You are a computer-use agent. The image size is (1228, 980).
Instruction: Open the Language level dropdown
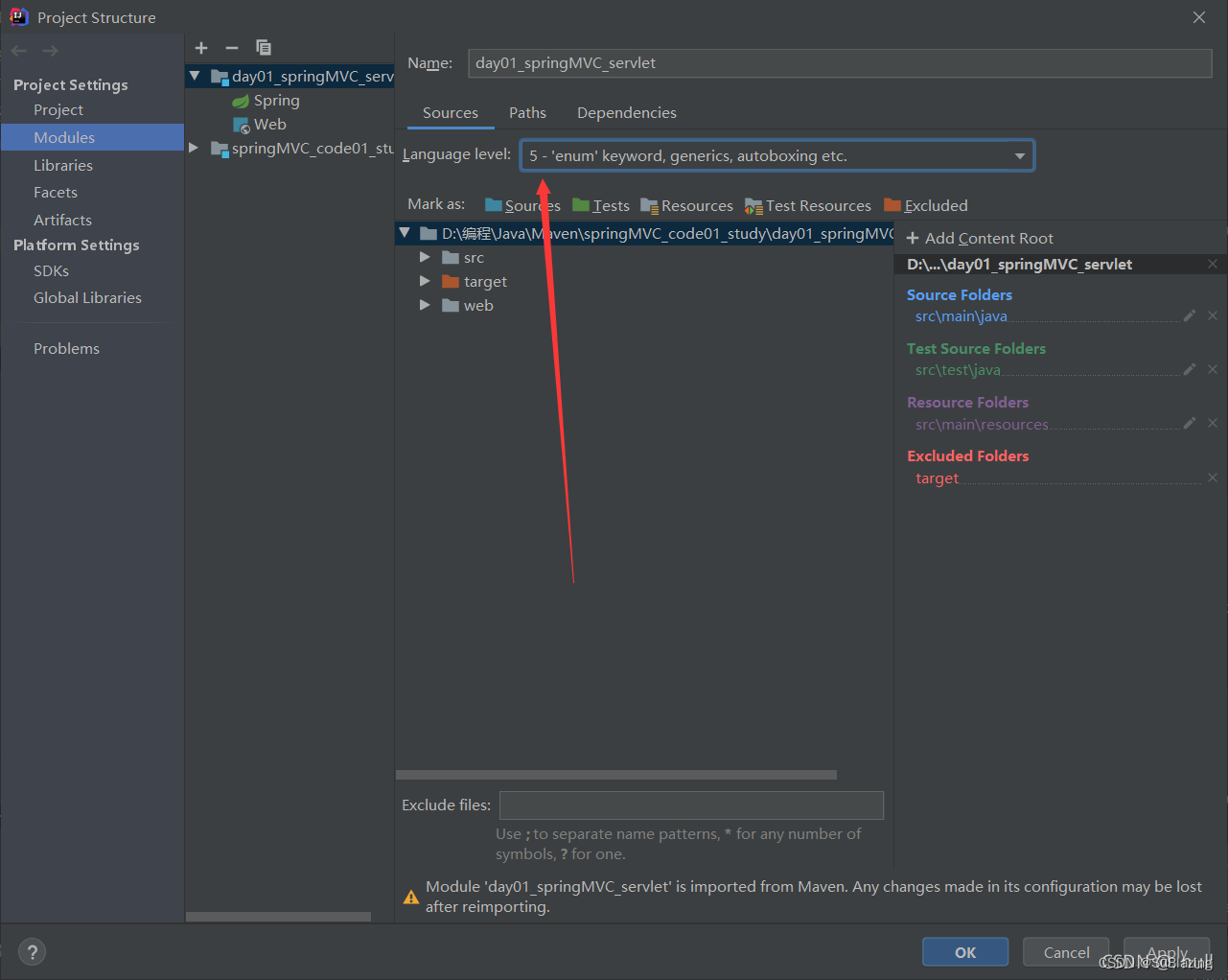[x=1020, y=155]
